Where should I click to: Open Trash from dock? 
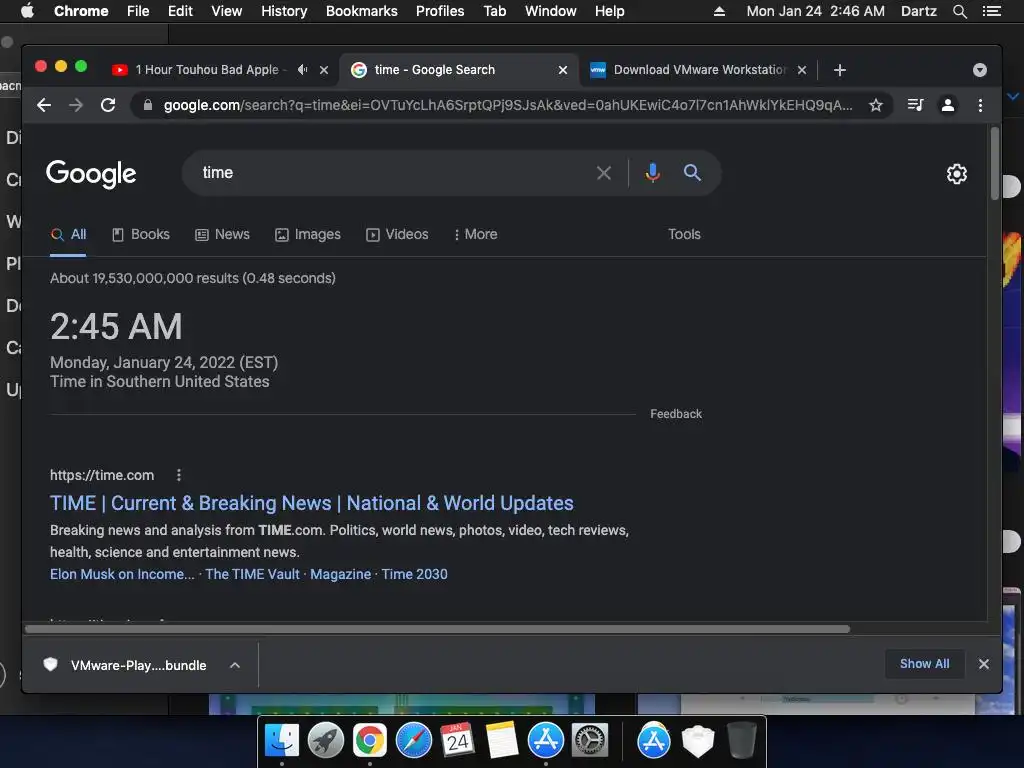(742, 741)
